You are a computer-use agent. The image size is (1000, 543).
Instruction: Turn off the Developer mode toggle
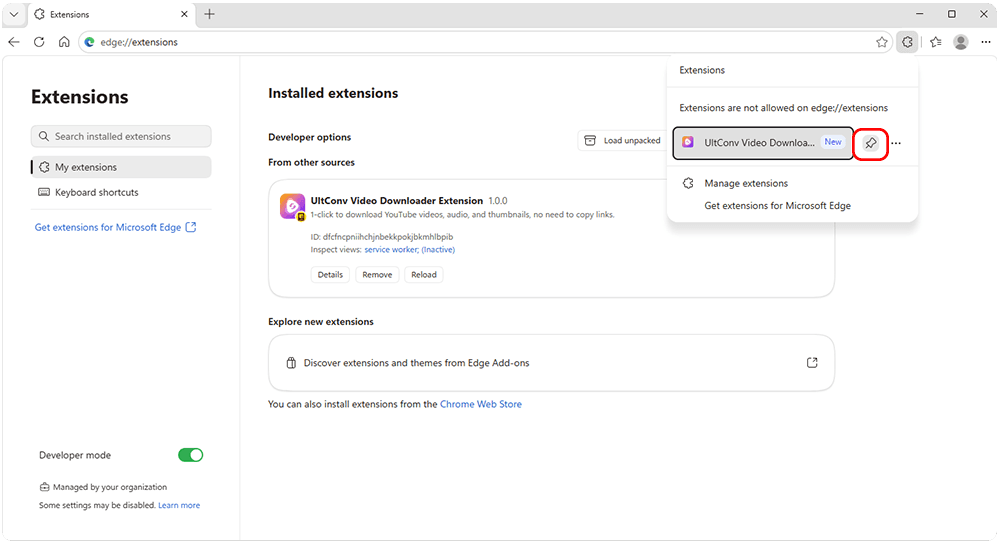[190, 455]
